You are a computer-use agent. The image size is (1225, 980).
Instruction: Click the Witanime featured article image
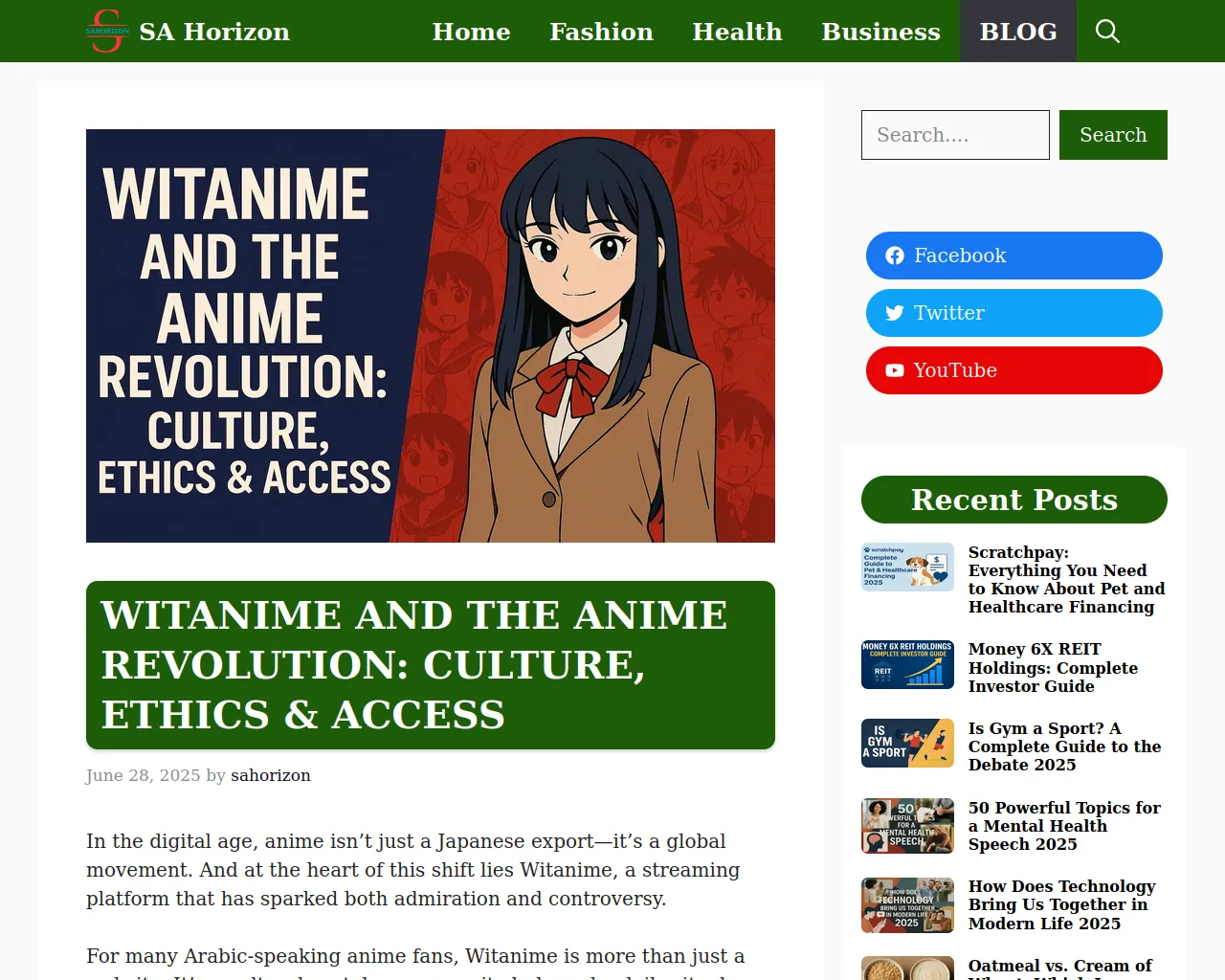[431, 336]
